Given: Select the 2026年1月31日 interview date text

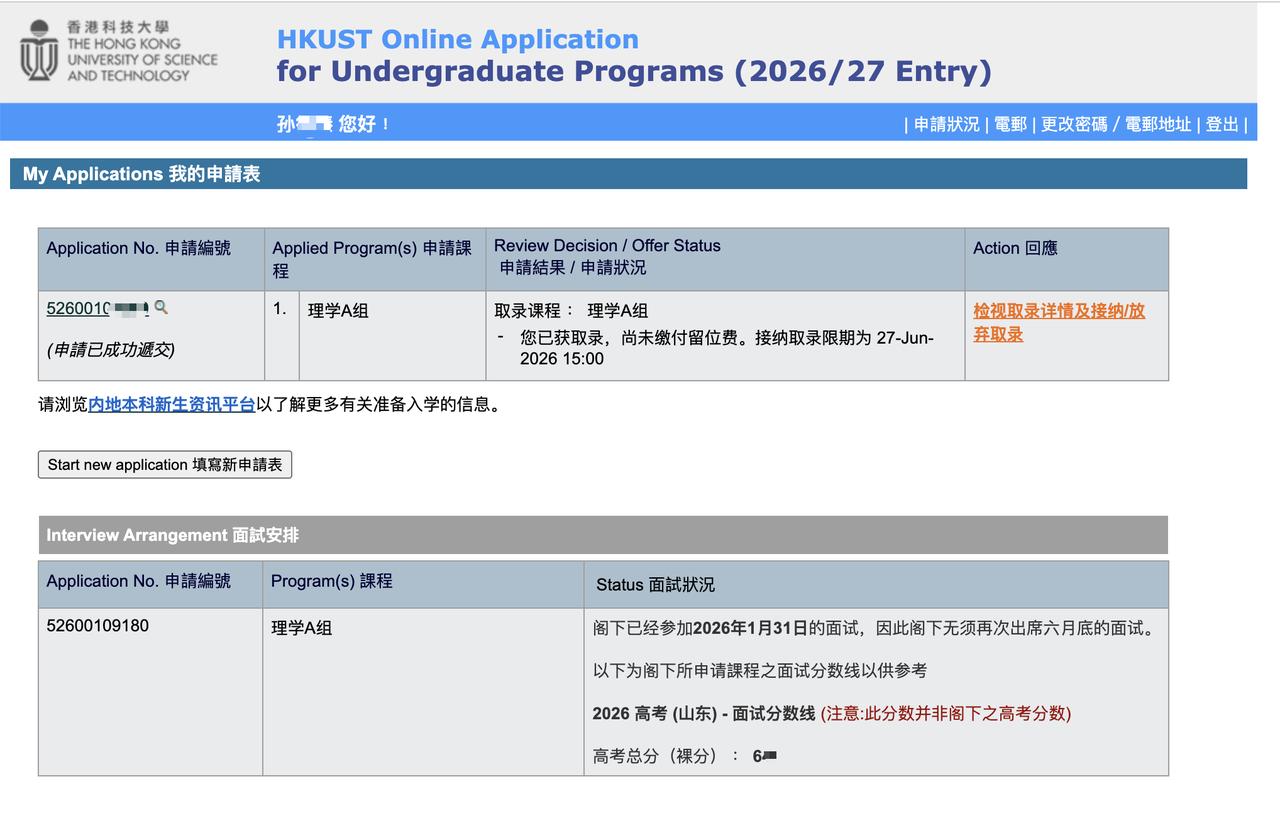Looking at the screenshot, I should [x=749, y=629].
